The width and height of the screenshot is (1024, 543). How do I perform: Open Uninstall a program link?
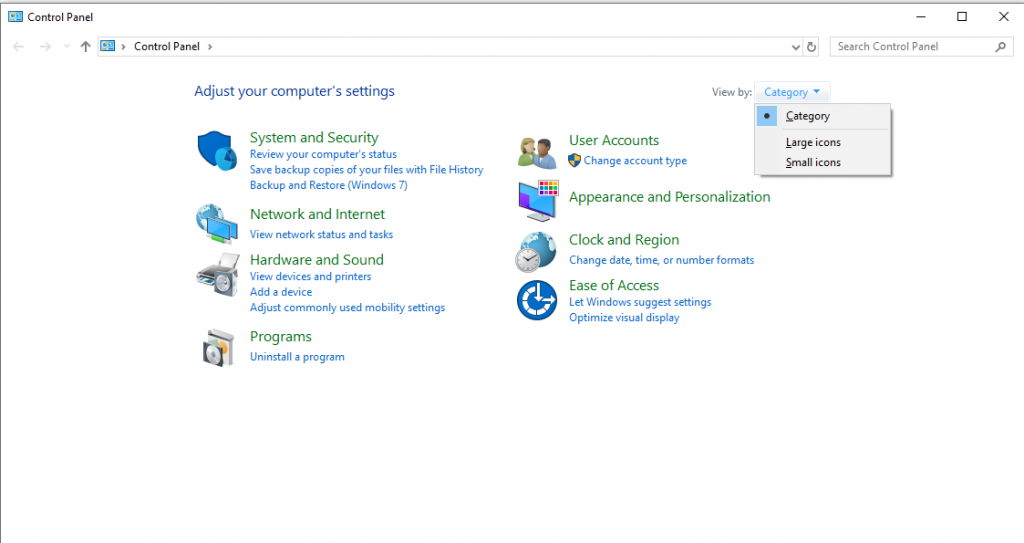coord(297,357)
